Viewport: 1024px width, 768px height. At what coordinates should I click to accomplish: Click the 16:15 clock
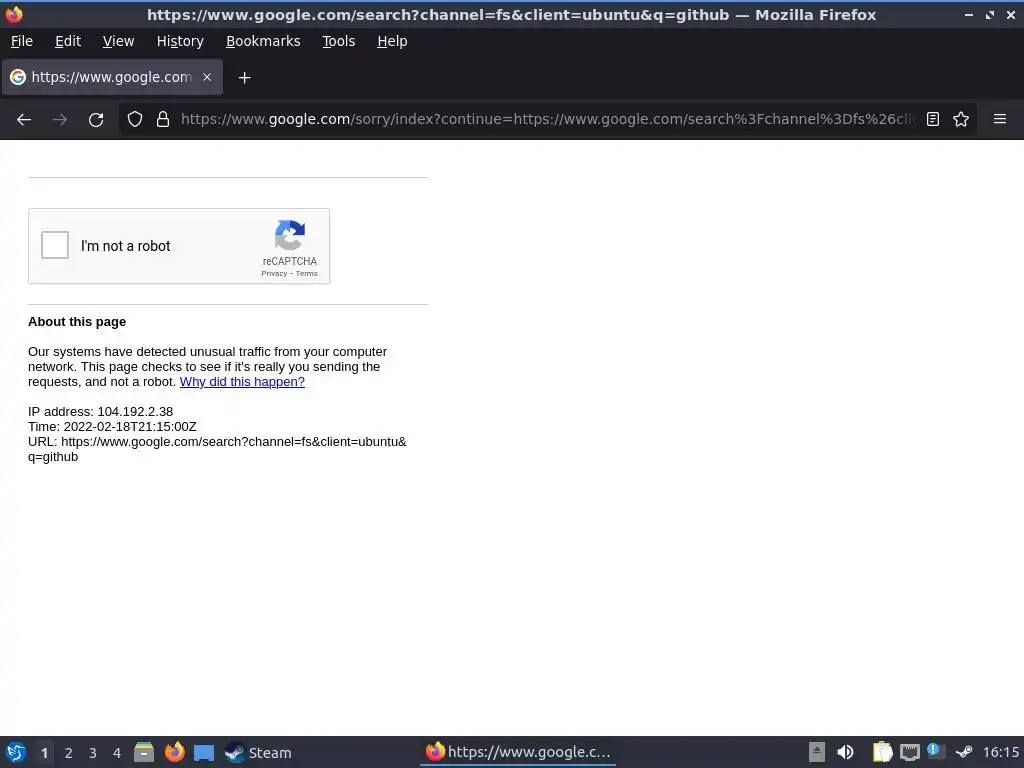coord(1000,752)
